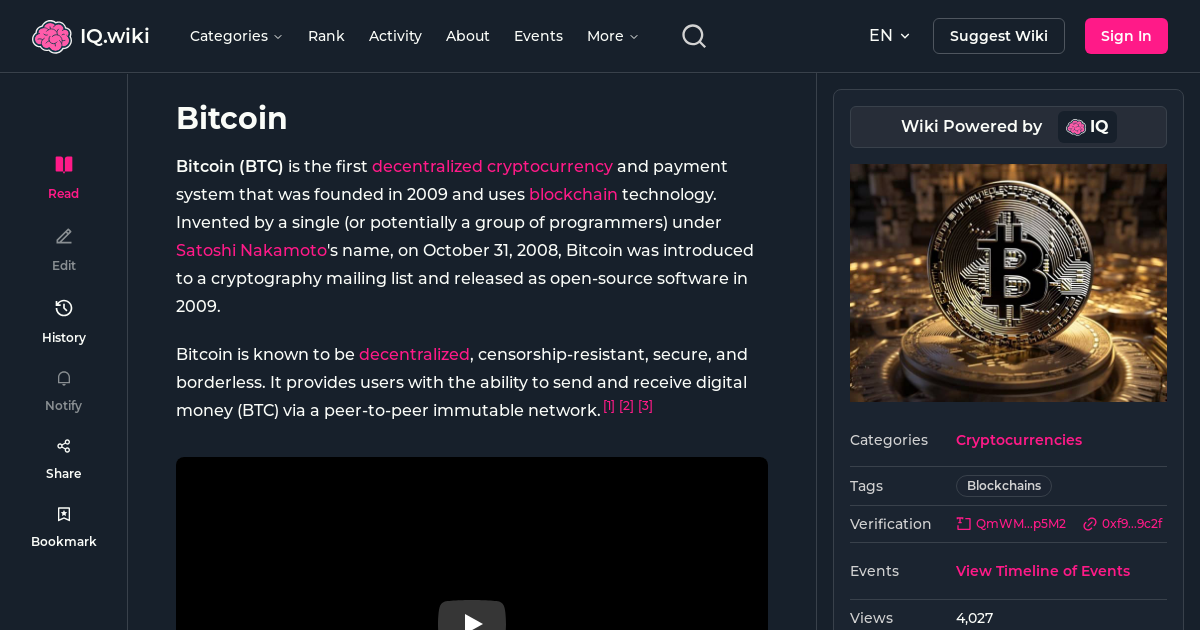This screenshot has width=1200, height=630.
Task: Click the Edit pencil icon
Action: [63, 236]
